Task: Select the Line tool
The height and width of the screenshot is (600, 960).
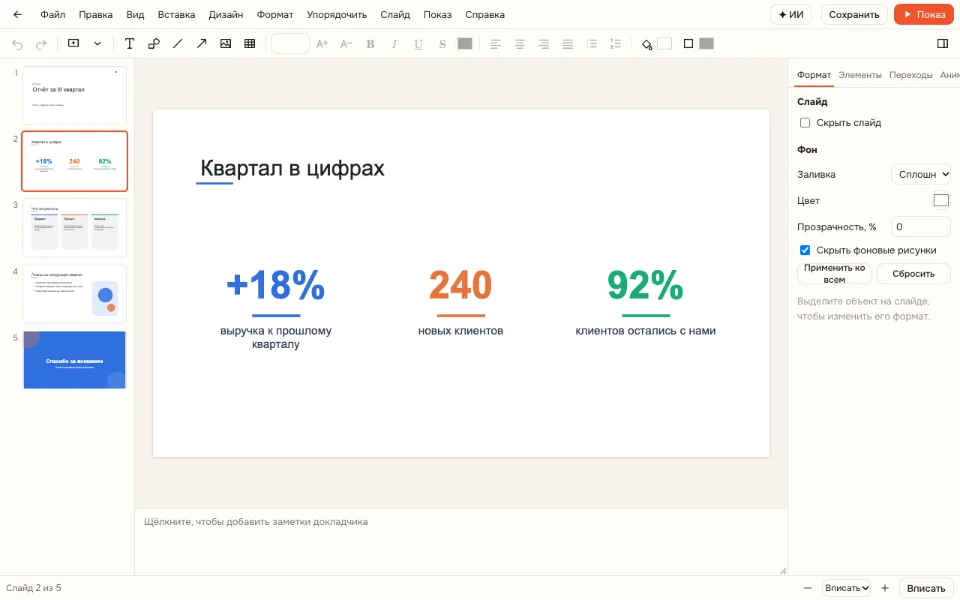Action: pyautogui.click(x=178, y=43)
